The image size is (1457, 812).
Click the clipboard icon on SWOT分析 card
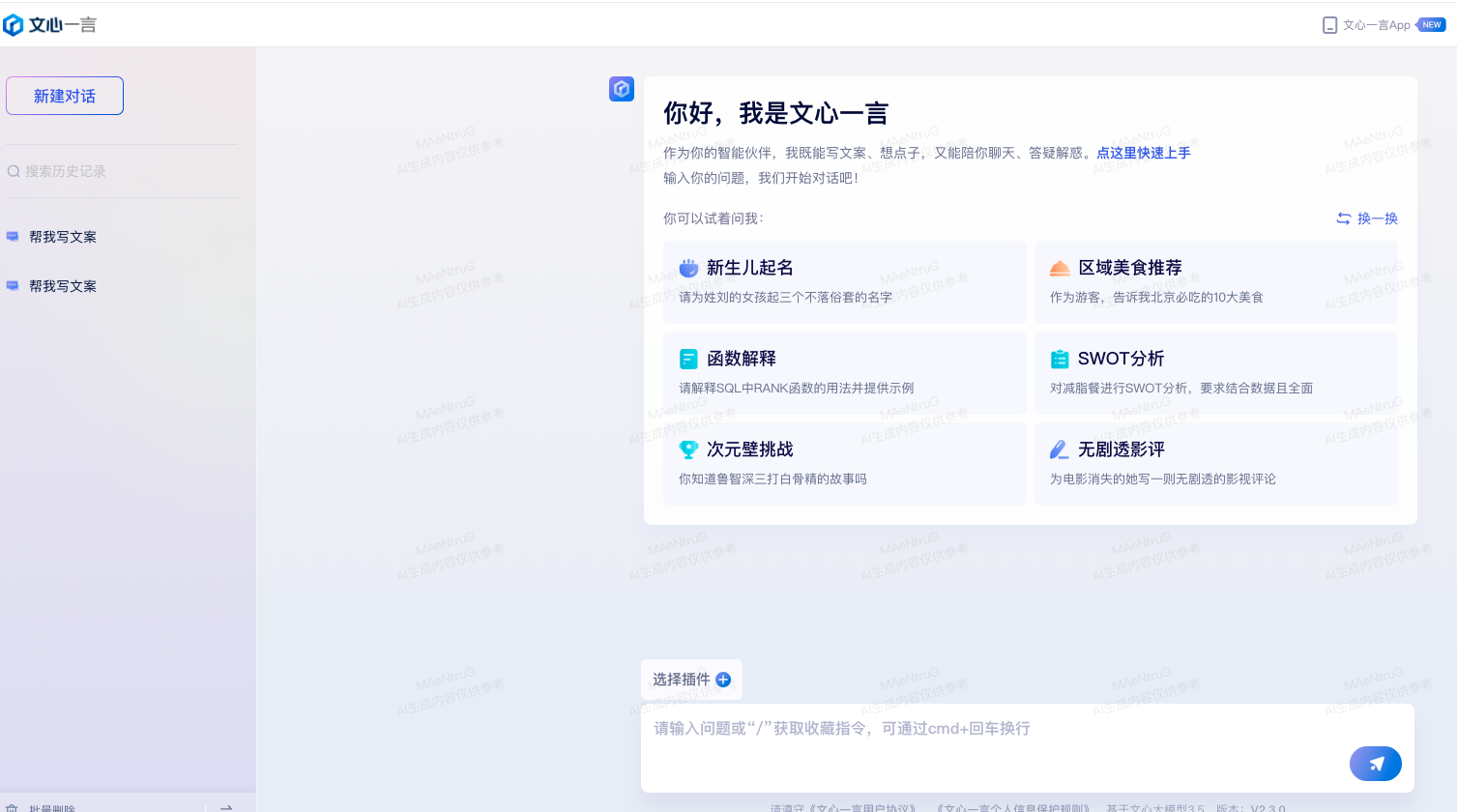[1060, 359]
